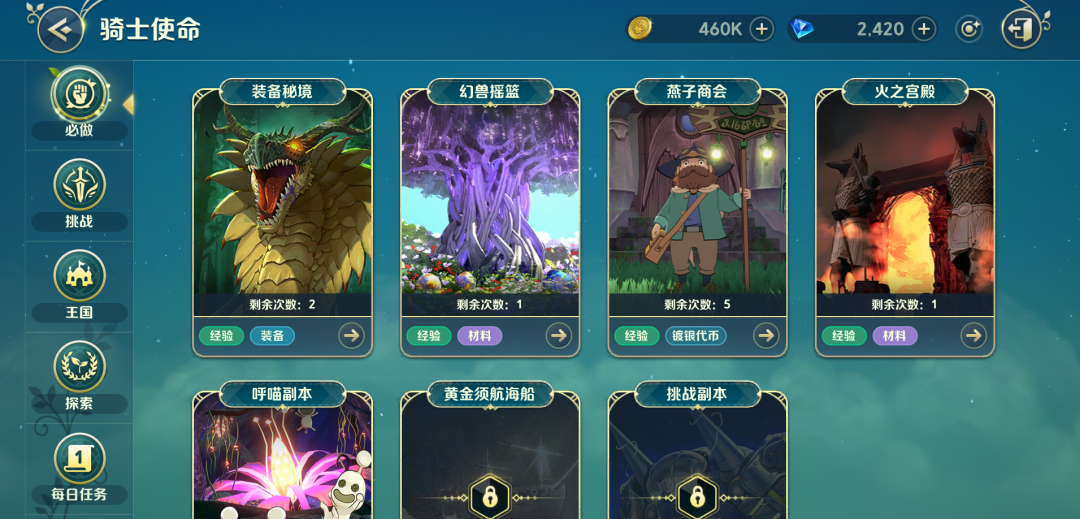Click the 装备 reward tag on 装备秘境
The width and height of the screenshot is (1080, 519).
(x=272, y=336)
